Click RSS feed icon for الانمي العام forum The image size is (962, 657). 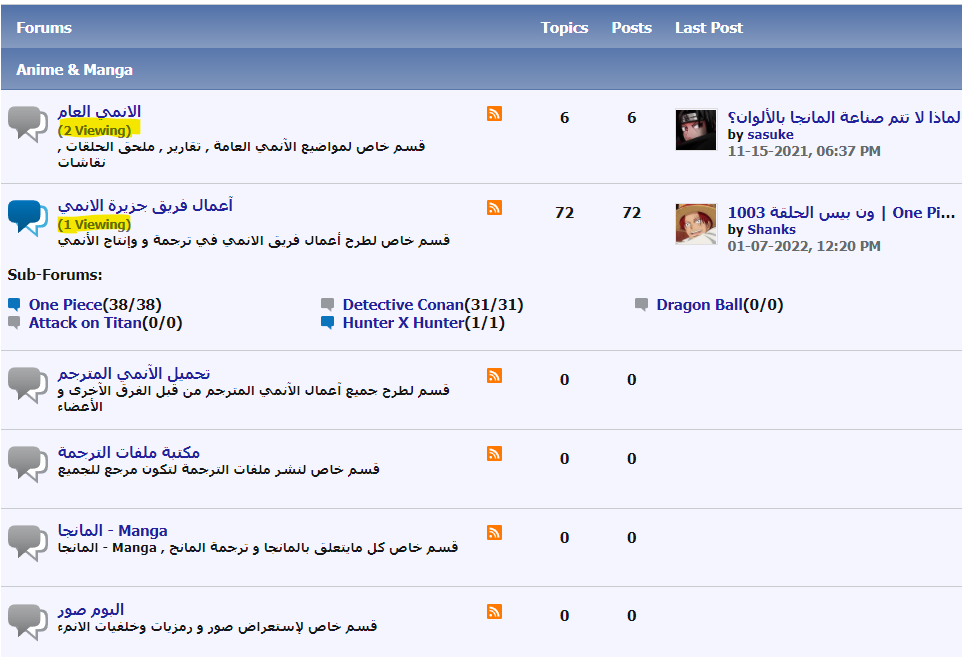tap(494, 113)
